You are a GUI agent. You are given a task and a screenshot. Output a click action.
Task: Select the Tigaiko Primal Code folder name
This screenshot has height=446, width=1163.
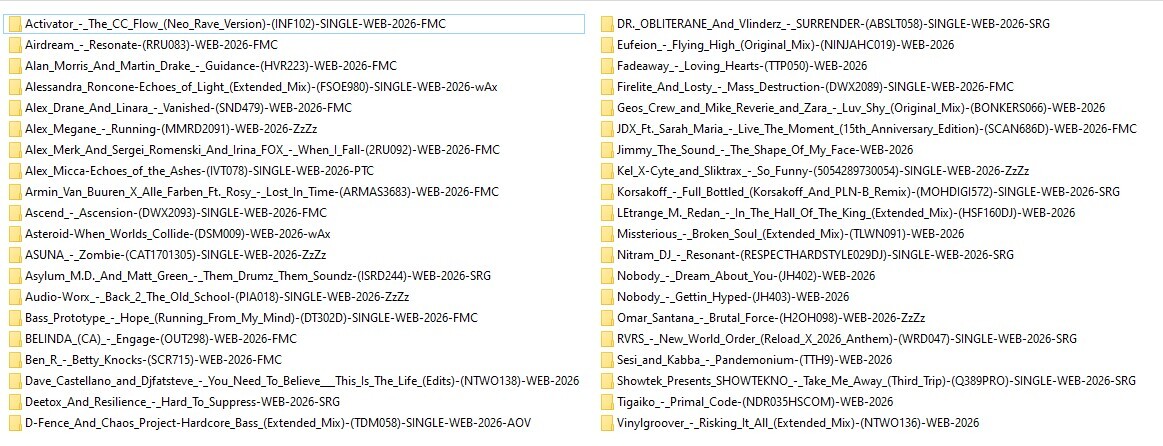755,401
